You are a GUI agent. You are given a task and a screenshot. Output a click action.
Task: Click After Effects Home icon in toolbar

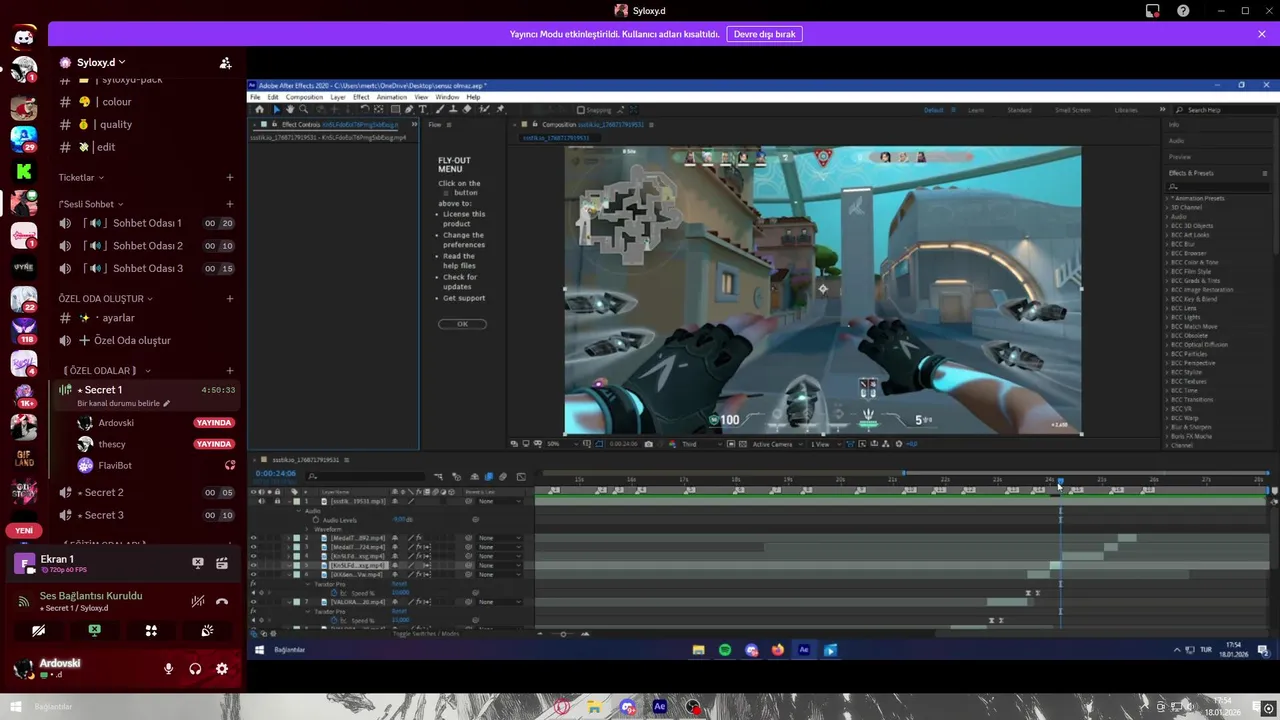point(259,109)
